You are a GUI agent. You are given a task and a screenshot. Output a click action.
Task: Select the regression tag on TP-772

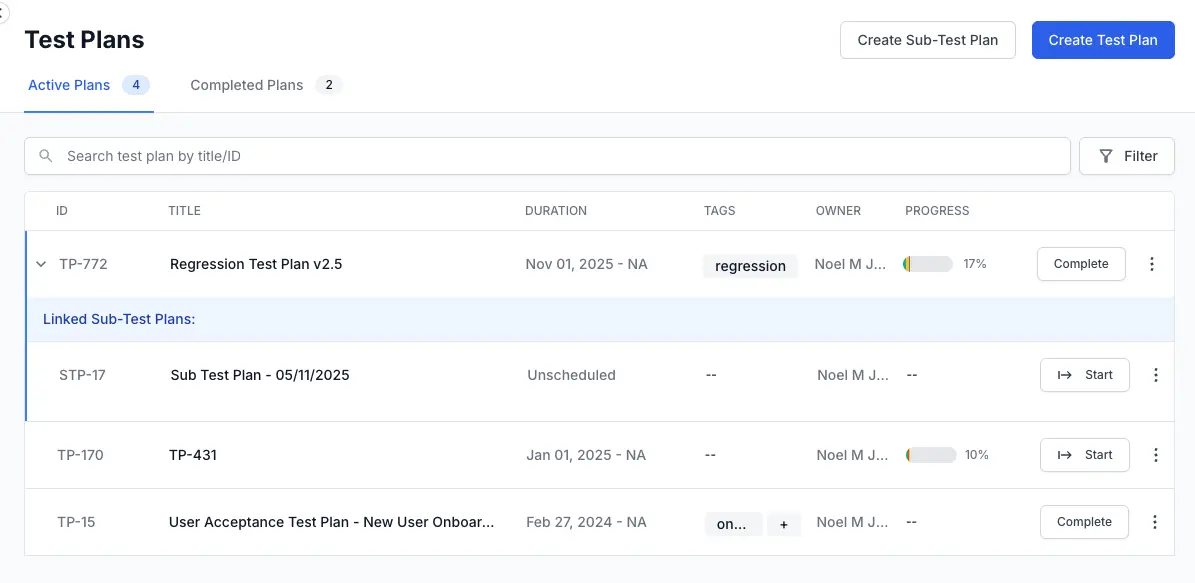point(750,265)
